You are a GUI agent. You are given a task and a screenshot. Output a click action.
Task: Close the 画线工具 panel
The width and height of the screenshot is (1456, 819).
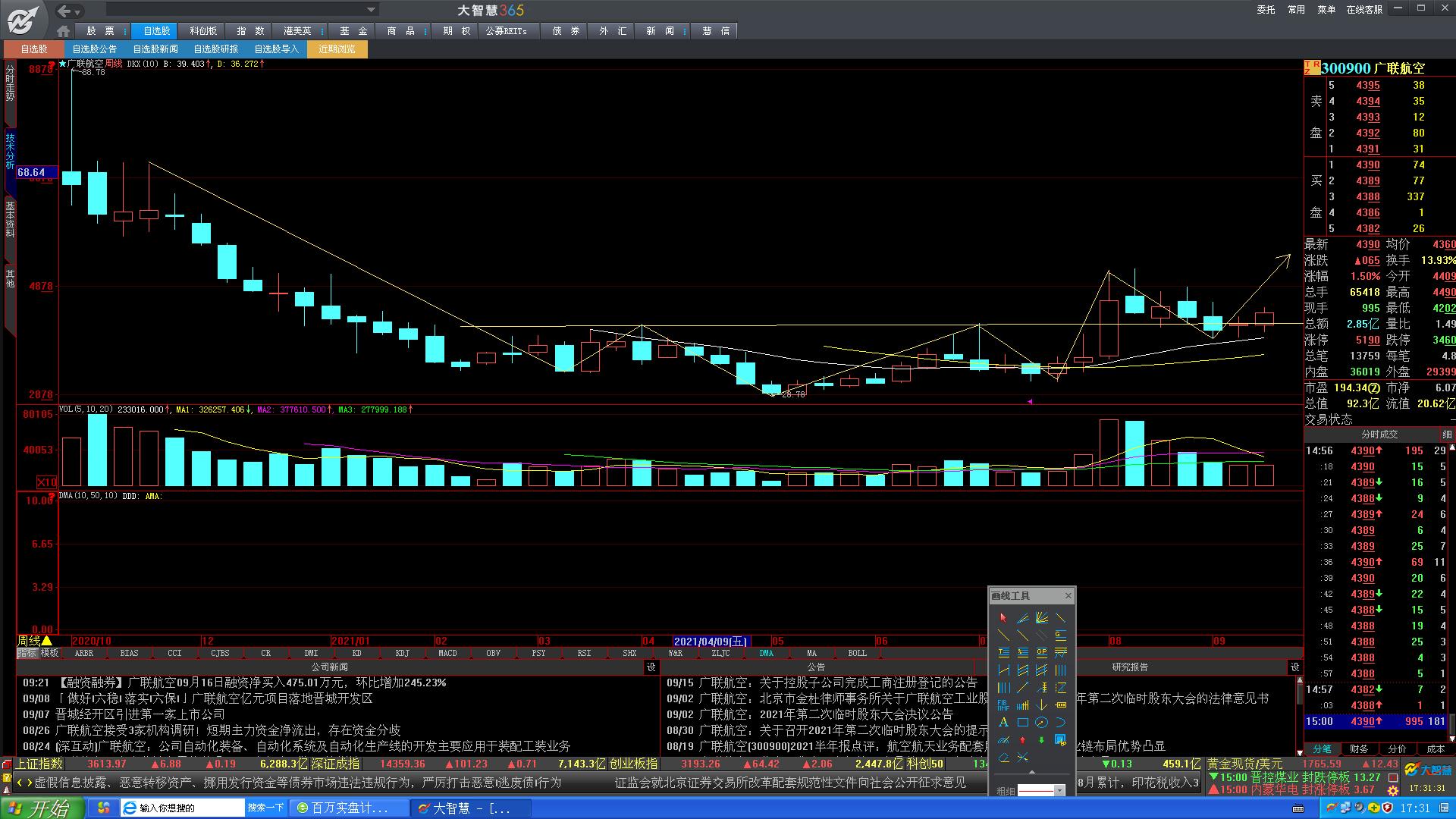[1068, 595]
